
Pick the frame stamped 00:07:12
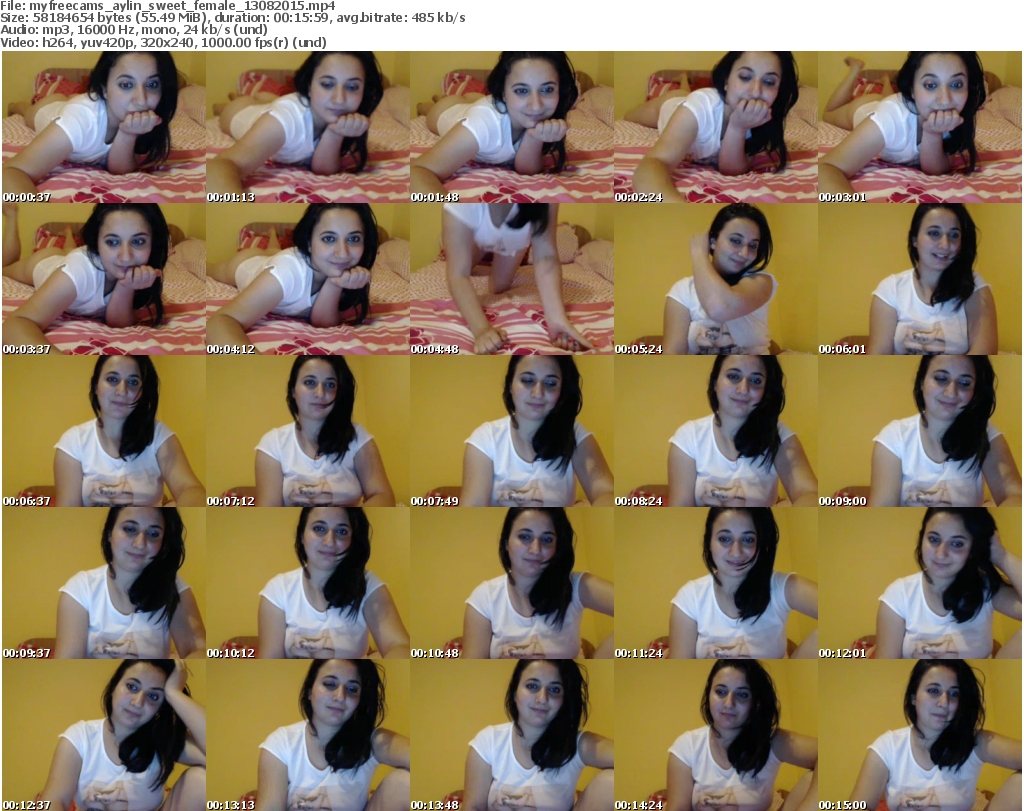308,431
